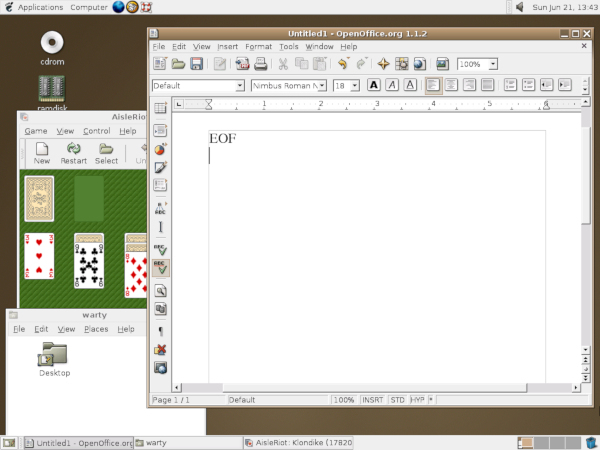Switch to AisleRiot Klondike taskbar button
The image size is (600, 450).
[x=298, y=443]
